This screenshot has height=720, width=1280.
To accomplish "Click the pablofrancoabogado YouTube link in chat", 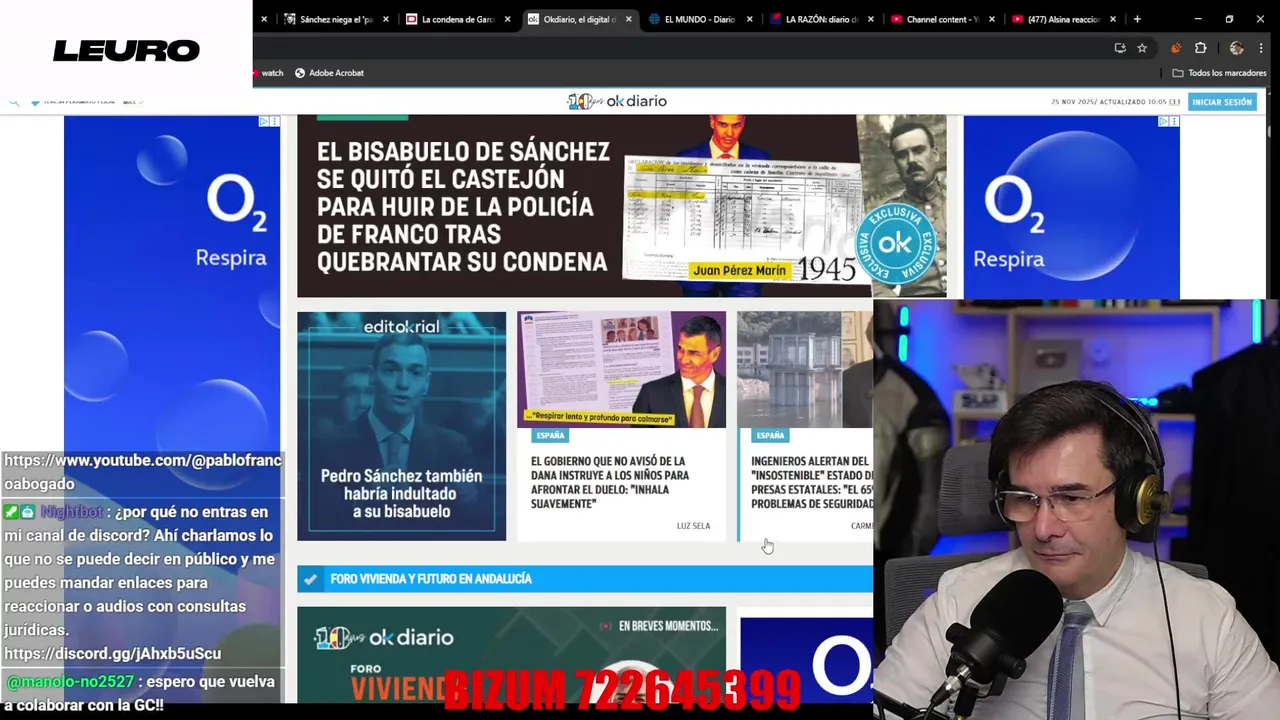I will 143,472.
